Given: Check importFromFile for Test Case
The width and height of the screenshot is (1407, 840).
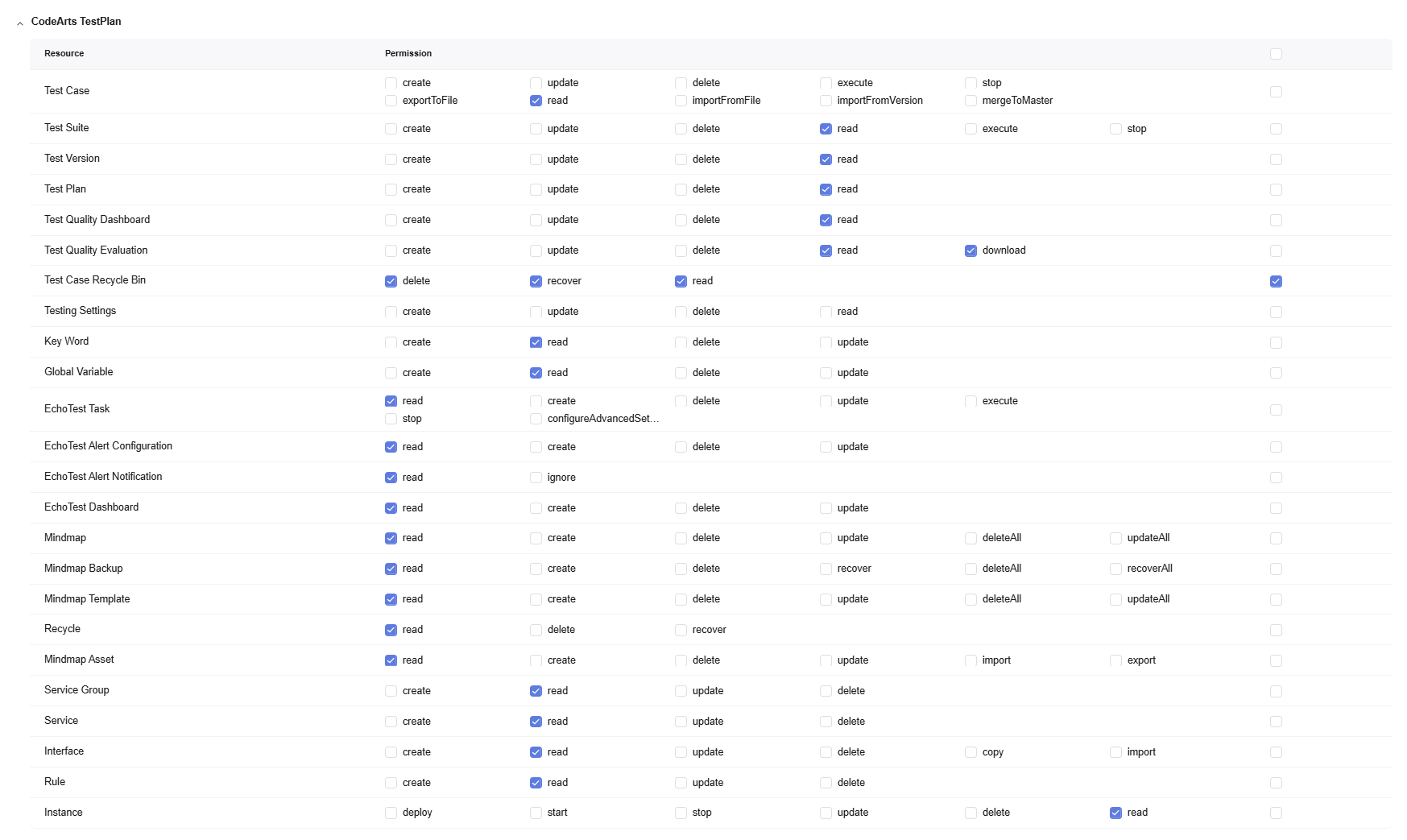Looking at the screenshot, I should pyautogui.click(x=681, y=101).
